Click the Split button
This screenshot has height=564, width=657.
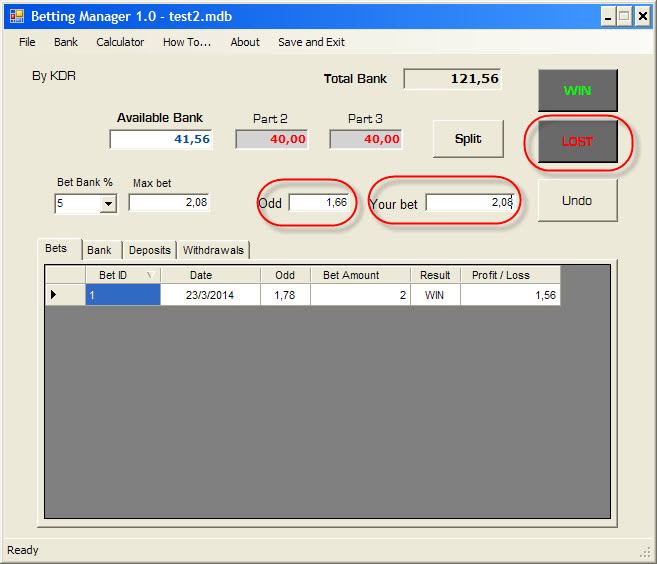coord(468,139)
